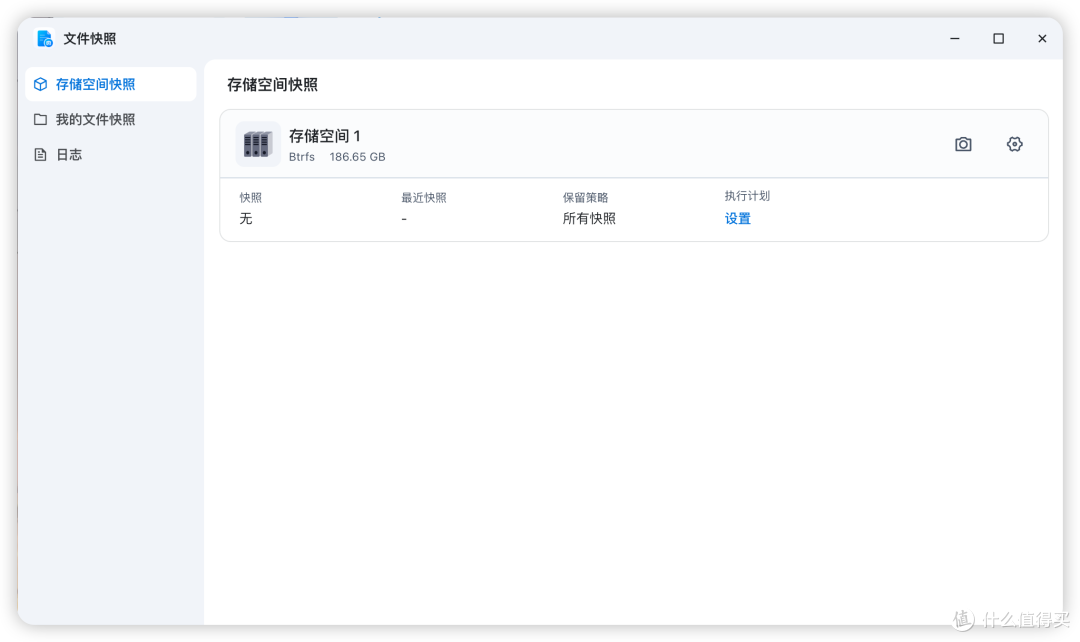1080x642 pixels.
Task: Click the 存储空间 1 volume name
Action: point(324,136)
